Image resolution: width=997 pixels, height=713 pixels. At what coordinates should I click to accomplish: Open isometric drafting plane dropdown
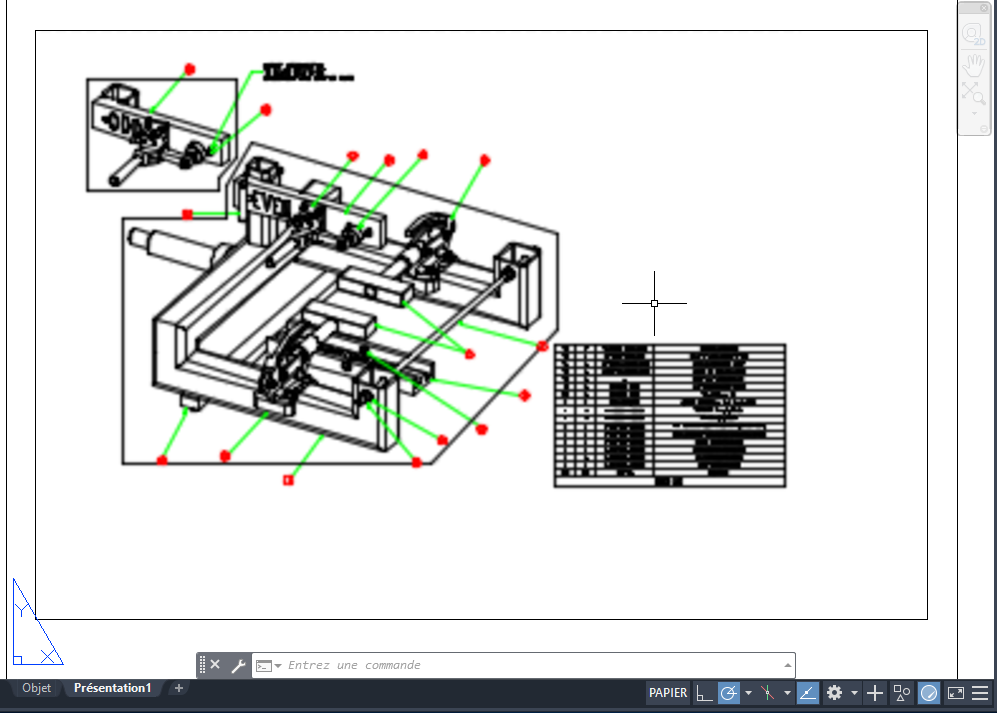pyautogui.click(x=787, y=693)
